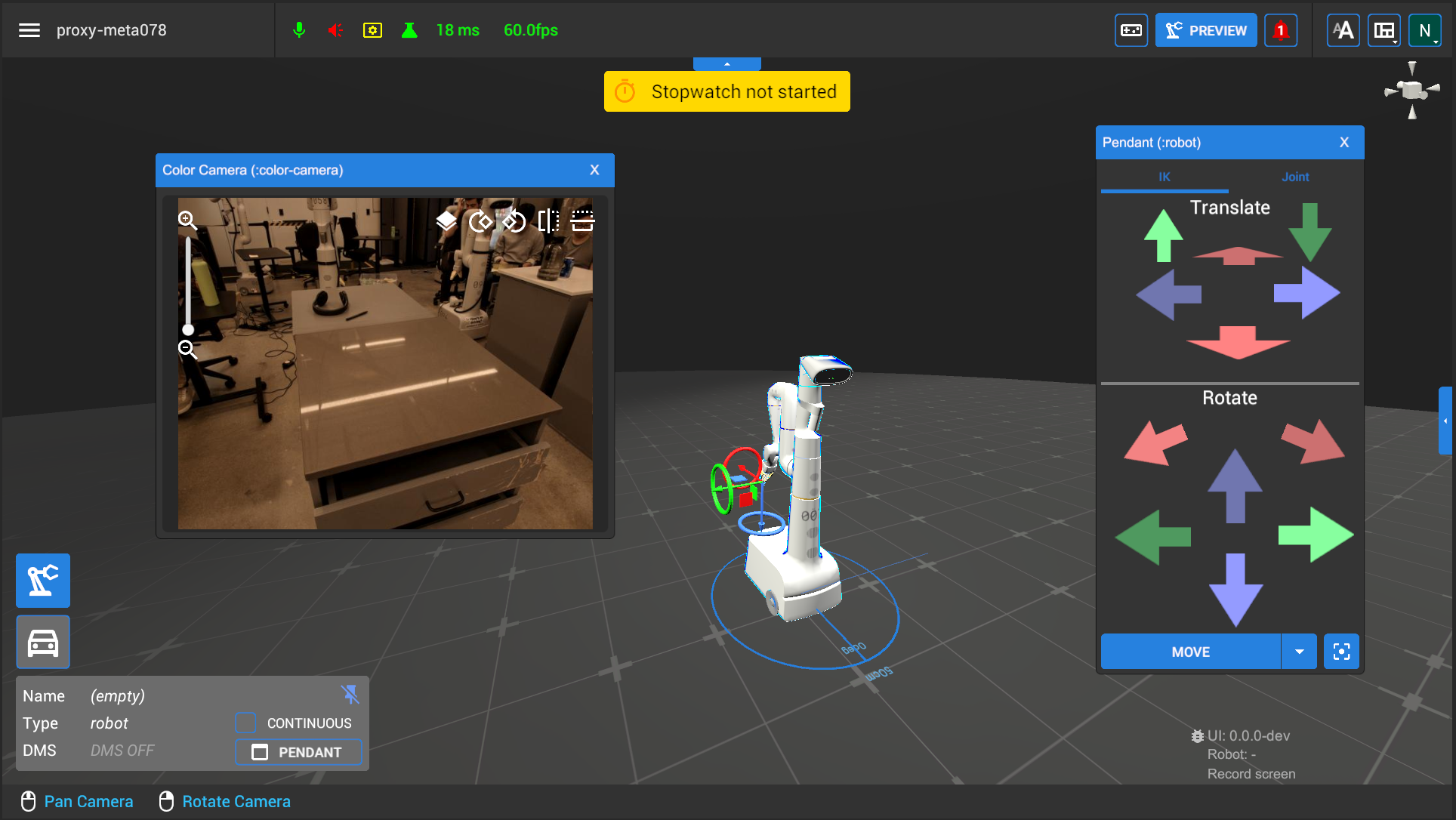
Task: Click the green network beacon icon
Action: (x=409, y=30)
